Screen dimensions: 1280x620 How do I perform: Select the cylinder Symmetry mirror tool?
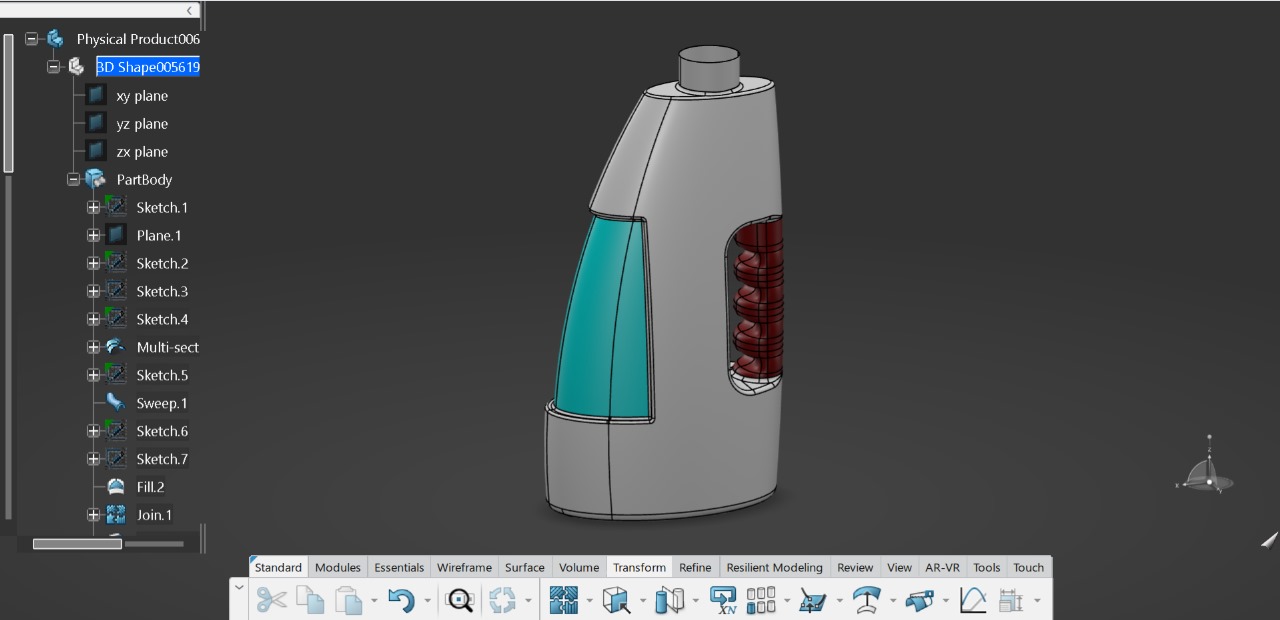pyautogui.click(x=668, y=599)
